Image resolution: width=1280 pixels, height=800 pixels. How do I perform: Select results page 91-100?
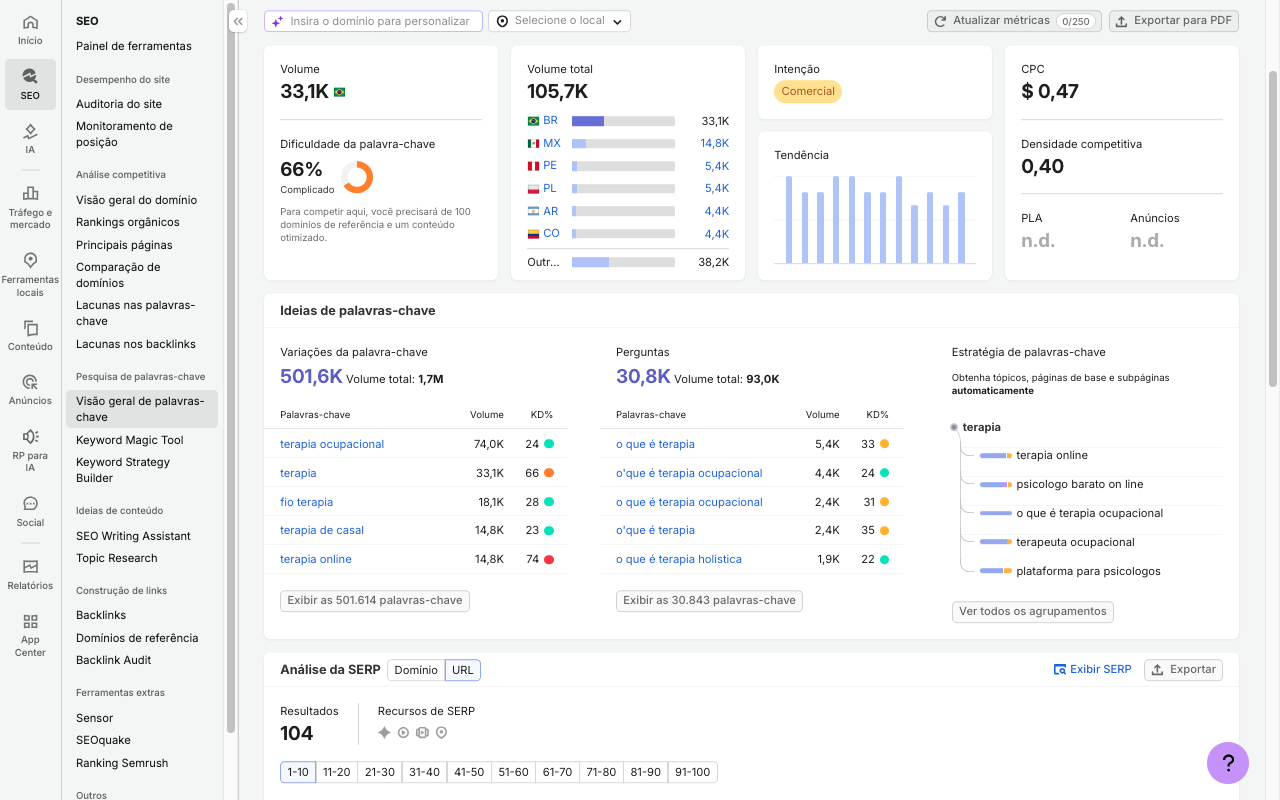tap(693, 772)
